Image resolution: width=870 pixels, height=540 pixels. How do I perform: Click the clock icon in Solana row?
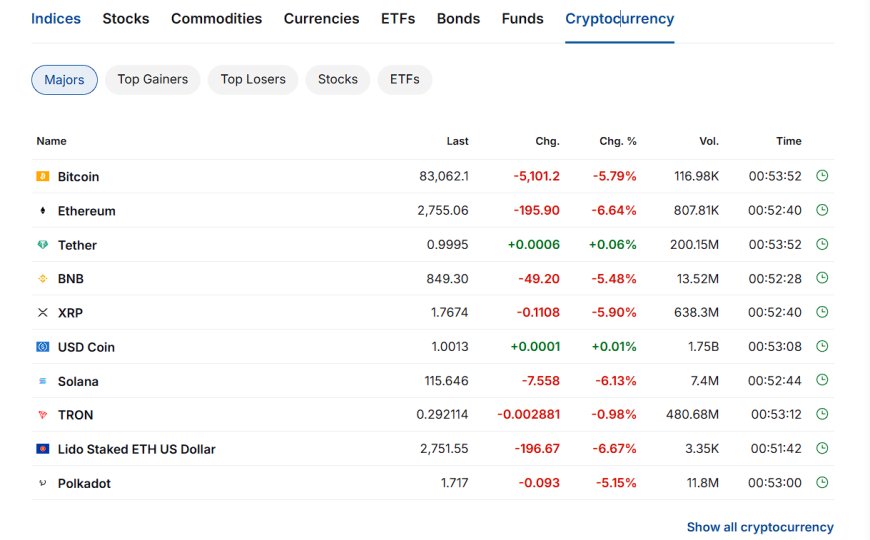tap(822, 380)
